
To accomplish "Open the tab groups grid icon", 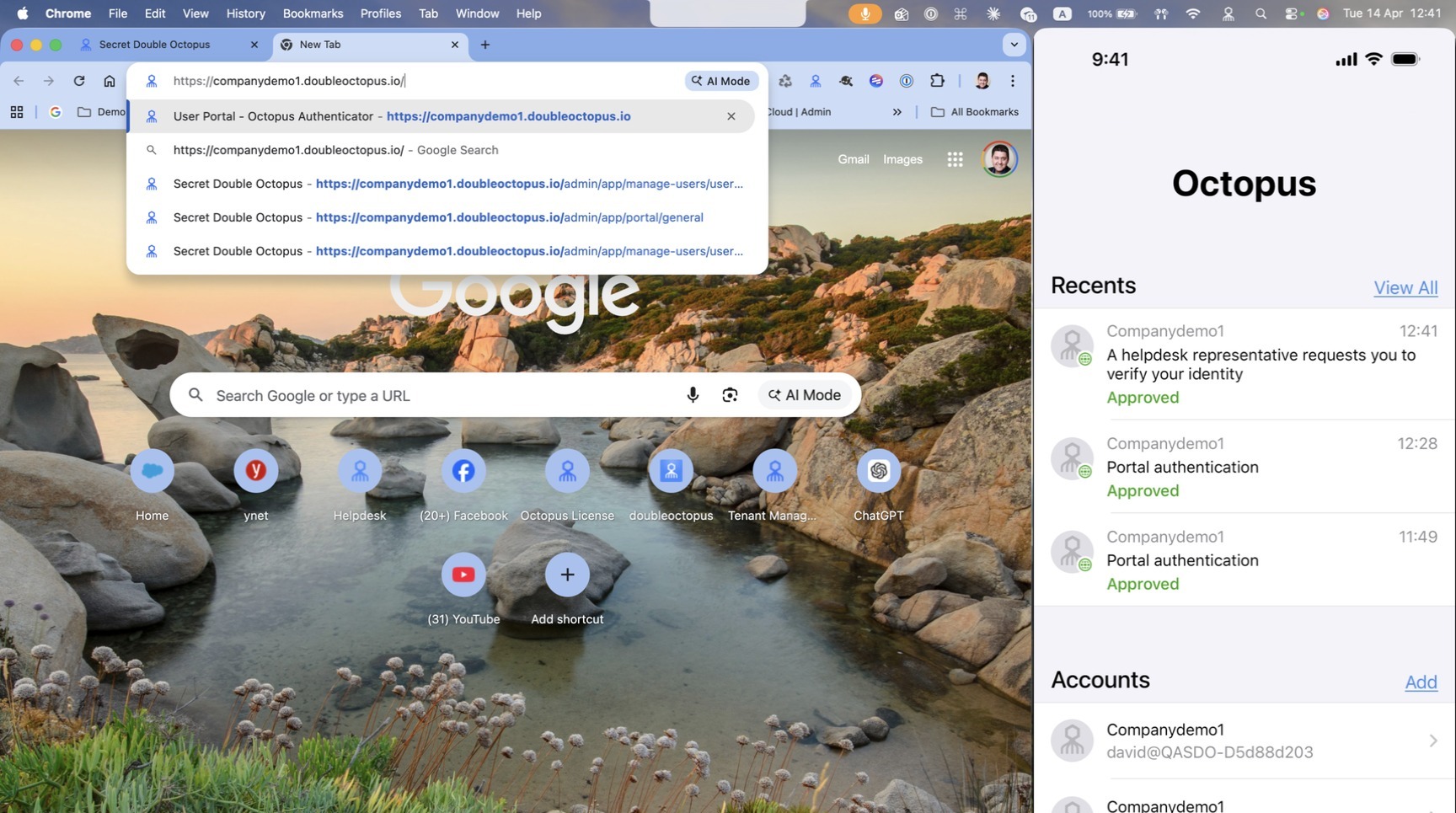I will tap(17, 112).
